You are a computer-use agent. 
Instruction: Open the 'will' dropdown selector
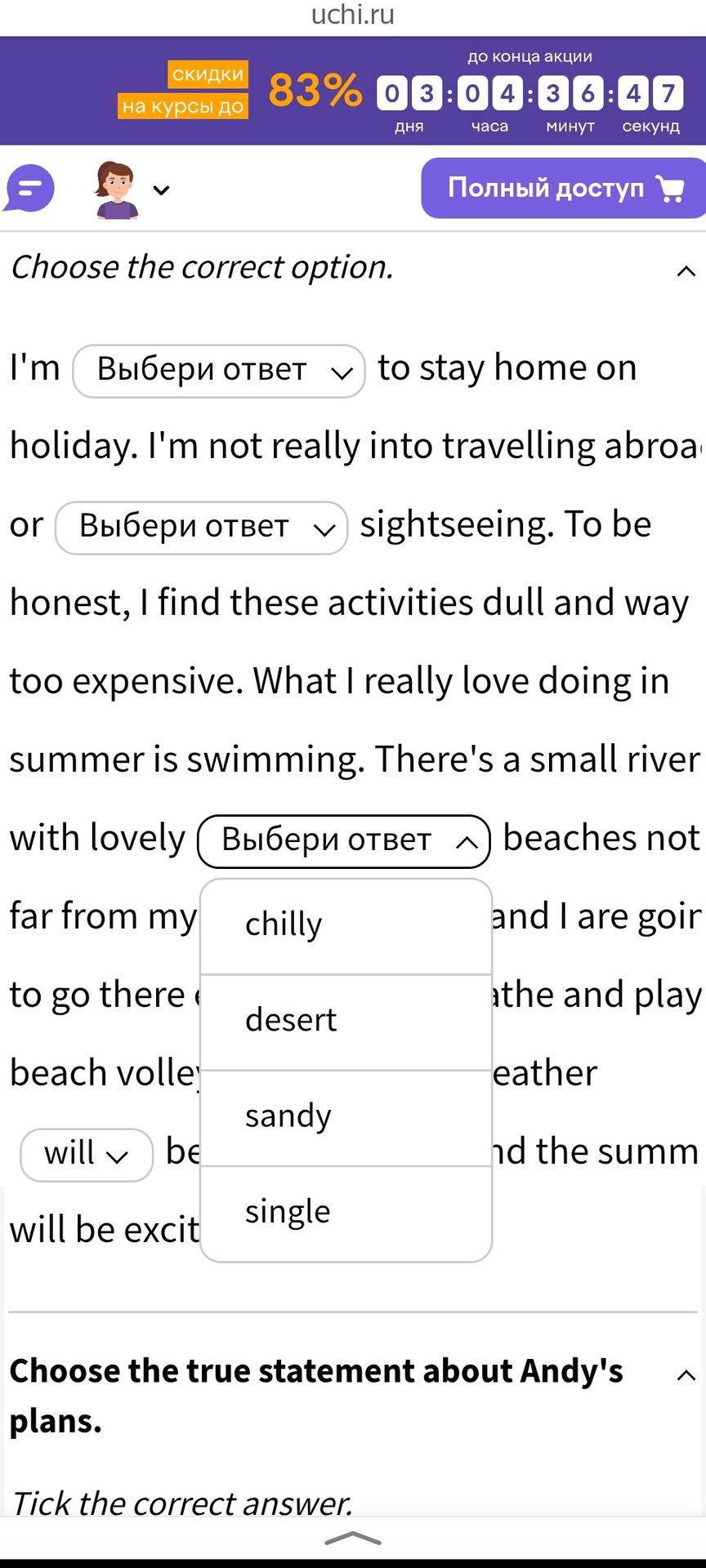[87, 1155]
